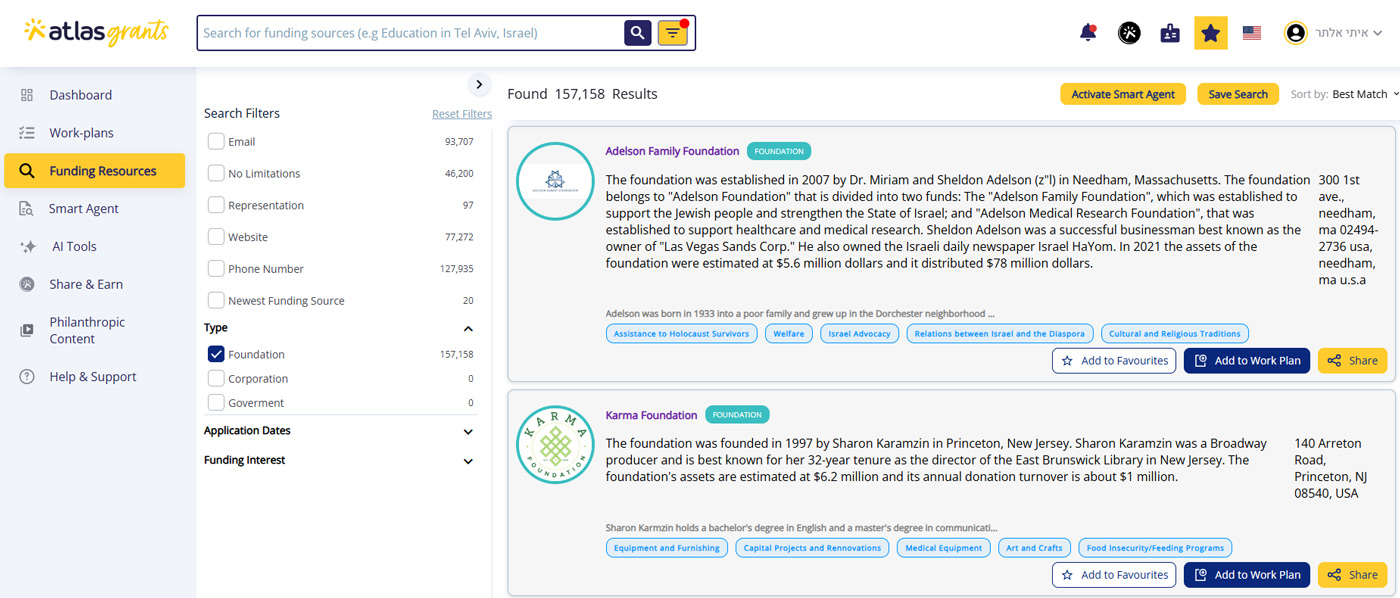
Task: Open Smart Agent page
Action: (x=84, y=209)
